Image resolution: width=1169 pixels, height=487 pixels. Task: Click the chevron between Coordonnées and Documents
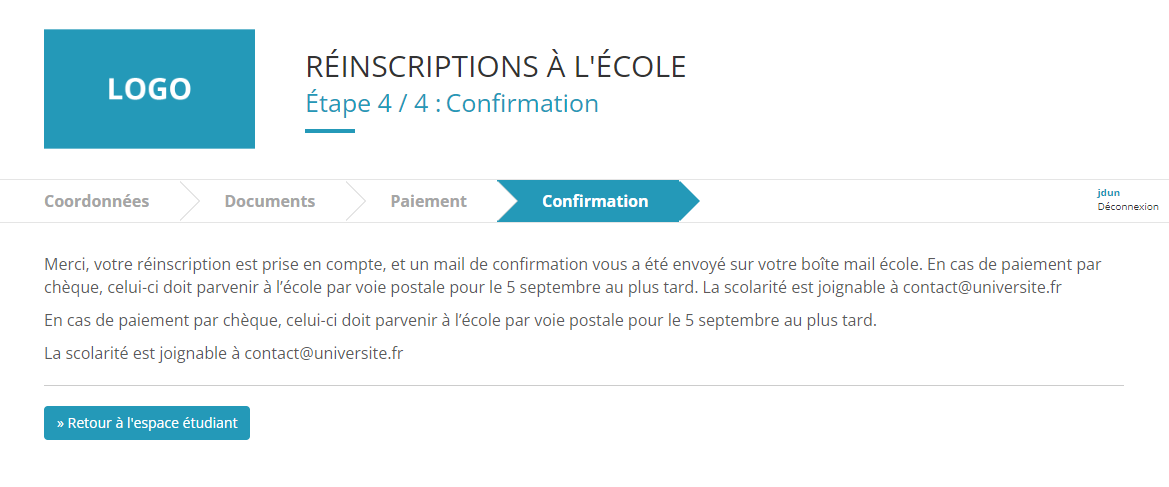click(190, 201)
